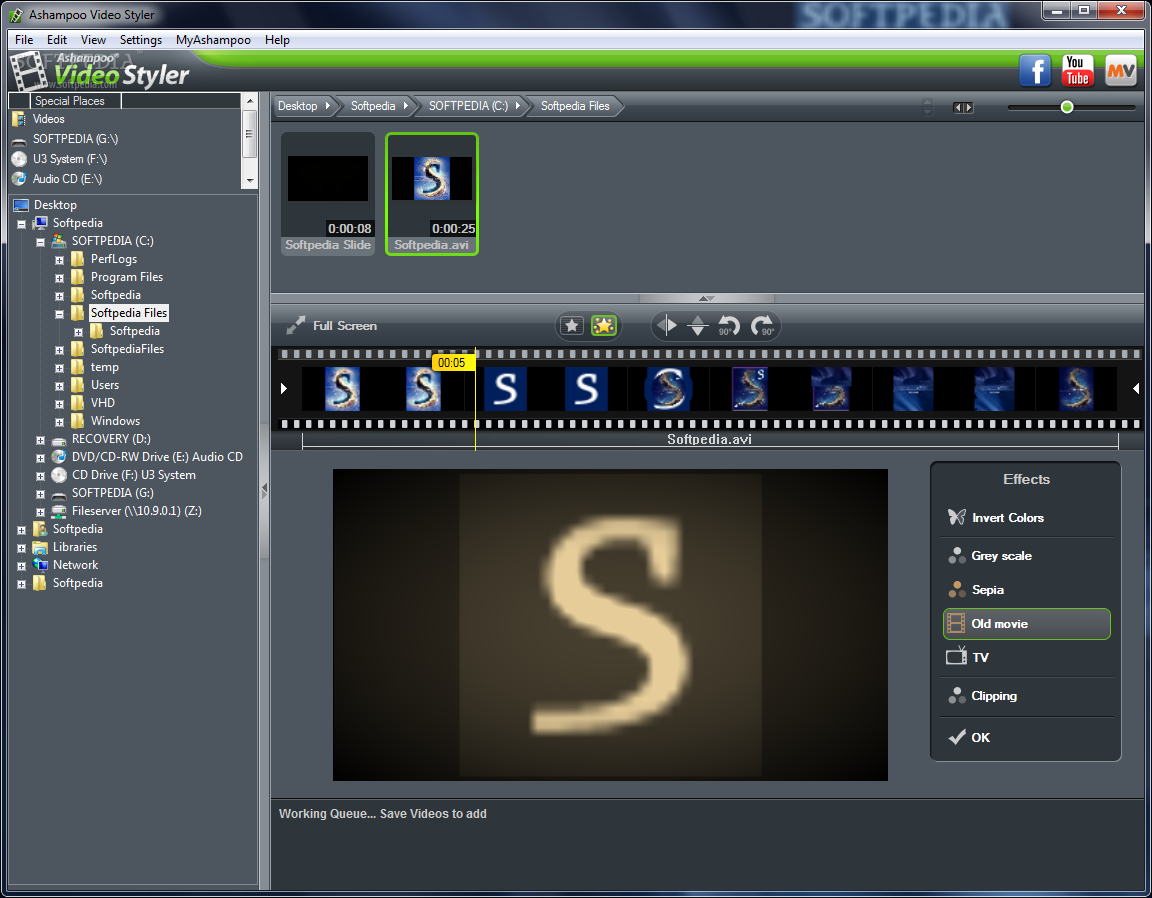Open the YouTube upload icon
1152x898 pixels.
(1077, 71)
